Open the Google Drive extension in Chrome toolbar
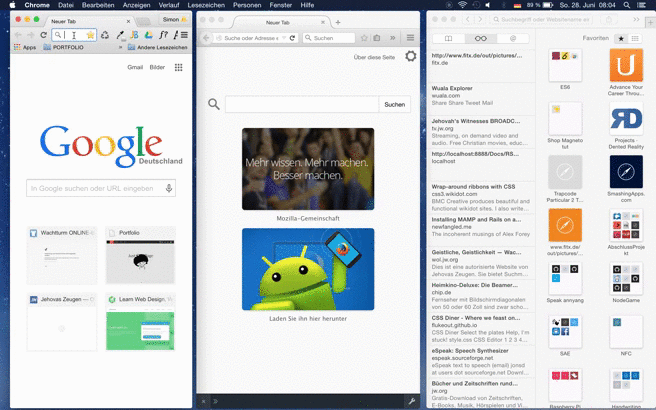The height and width of the screenshot is (410, 656). 148,35
